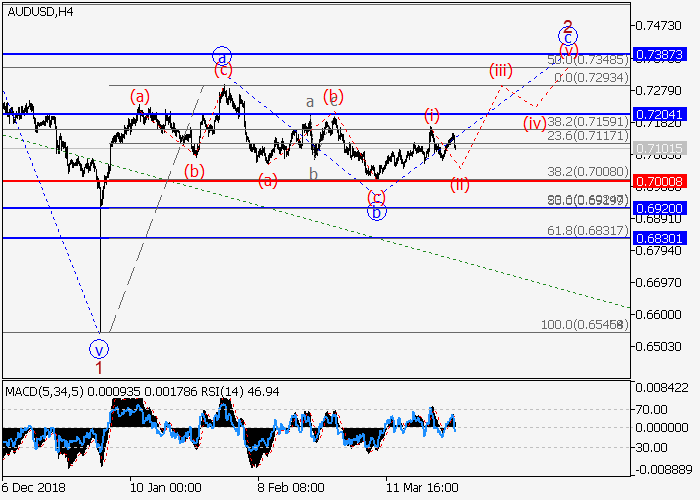The height and width of the screenshot is (500, 700).
Task: Select the '11 Mar 16:00' date on the time axis
Action: tap(424, 487)
